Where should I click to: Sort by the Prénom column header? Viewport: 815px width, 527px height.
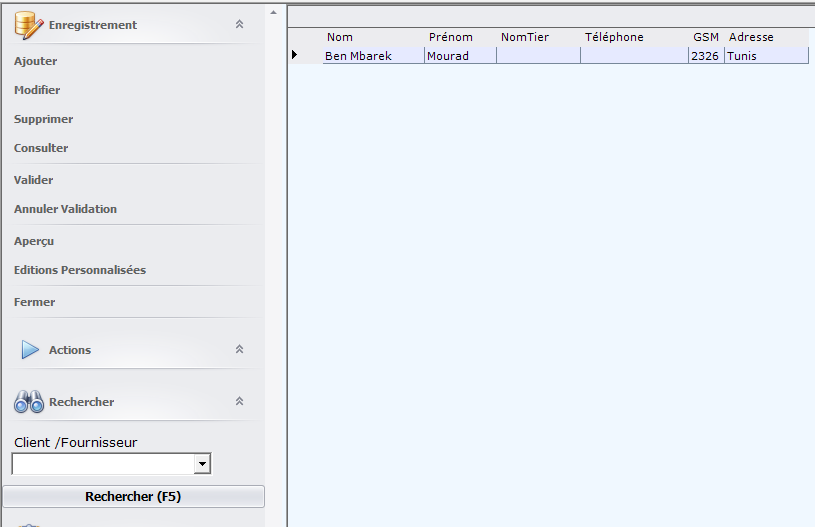(x=451, y=37)
